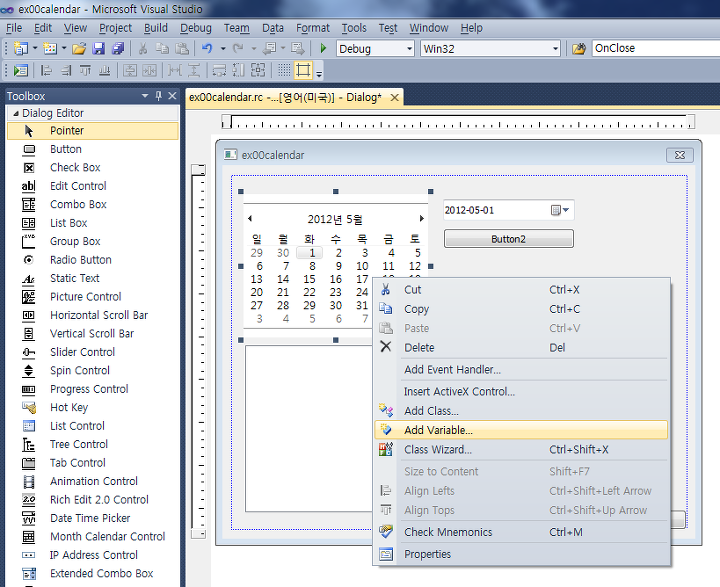Click the Align Bottoms toolbar icon

(x=105, y=70)
